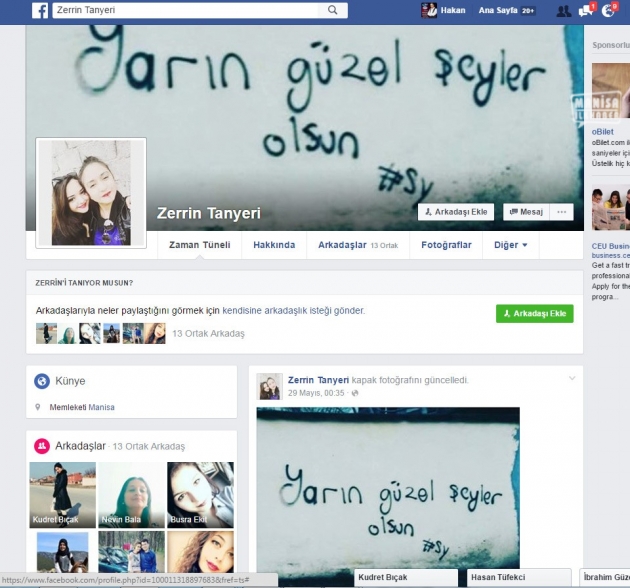The height and width of the screenshot is (588, 630).
Task: Open the three-dots more options button
Action: [562, 212]
